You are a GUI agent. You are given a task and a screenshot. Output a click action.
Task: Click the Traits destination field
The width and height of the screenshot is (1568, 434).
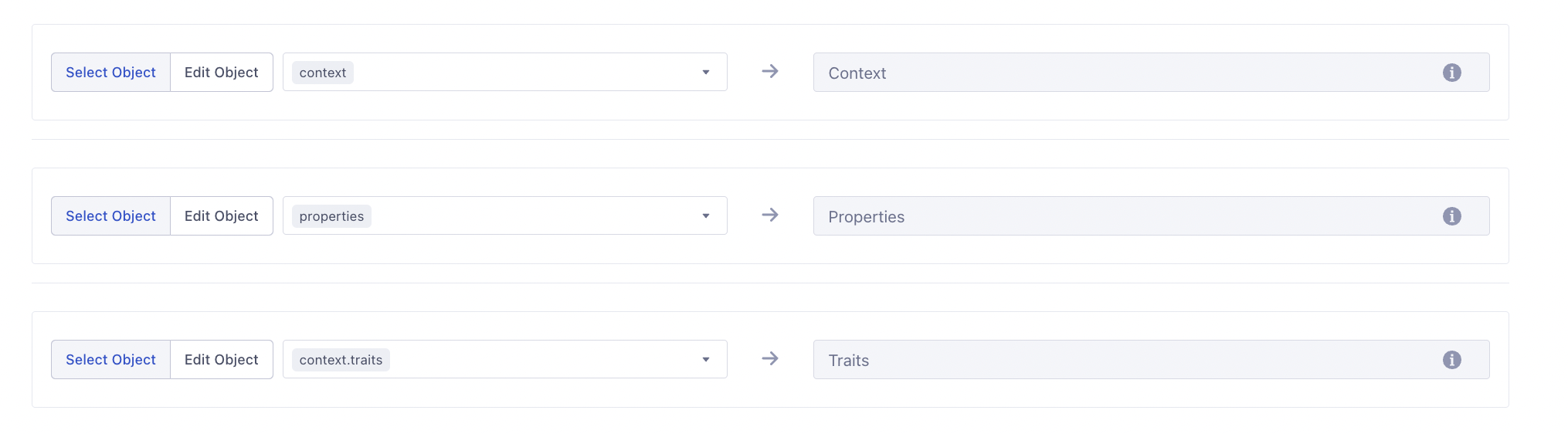(1120, 360)
